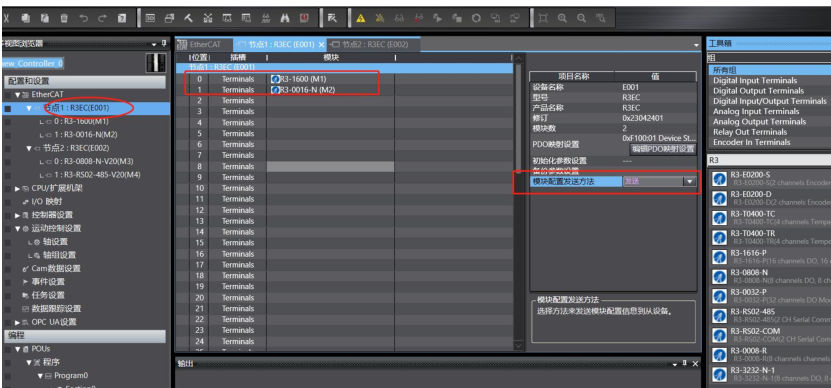Image resolution: width=831 pixels, height=388 pixels.
Task: Click the 编辑PDO映射设置 button
Action: tap(662, 149)
